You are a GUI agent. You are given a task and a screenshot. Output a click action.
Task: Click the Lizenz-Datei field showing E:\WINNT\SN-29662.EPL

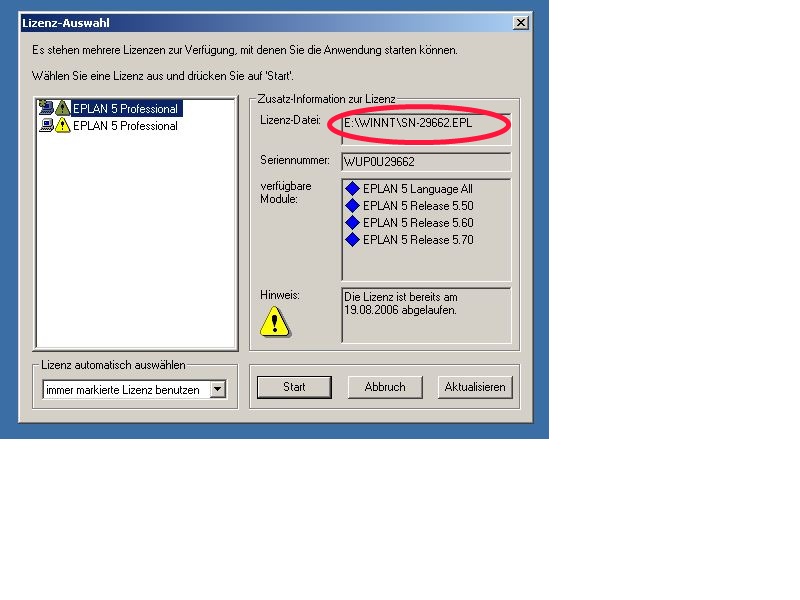click(426, 128)
